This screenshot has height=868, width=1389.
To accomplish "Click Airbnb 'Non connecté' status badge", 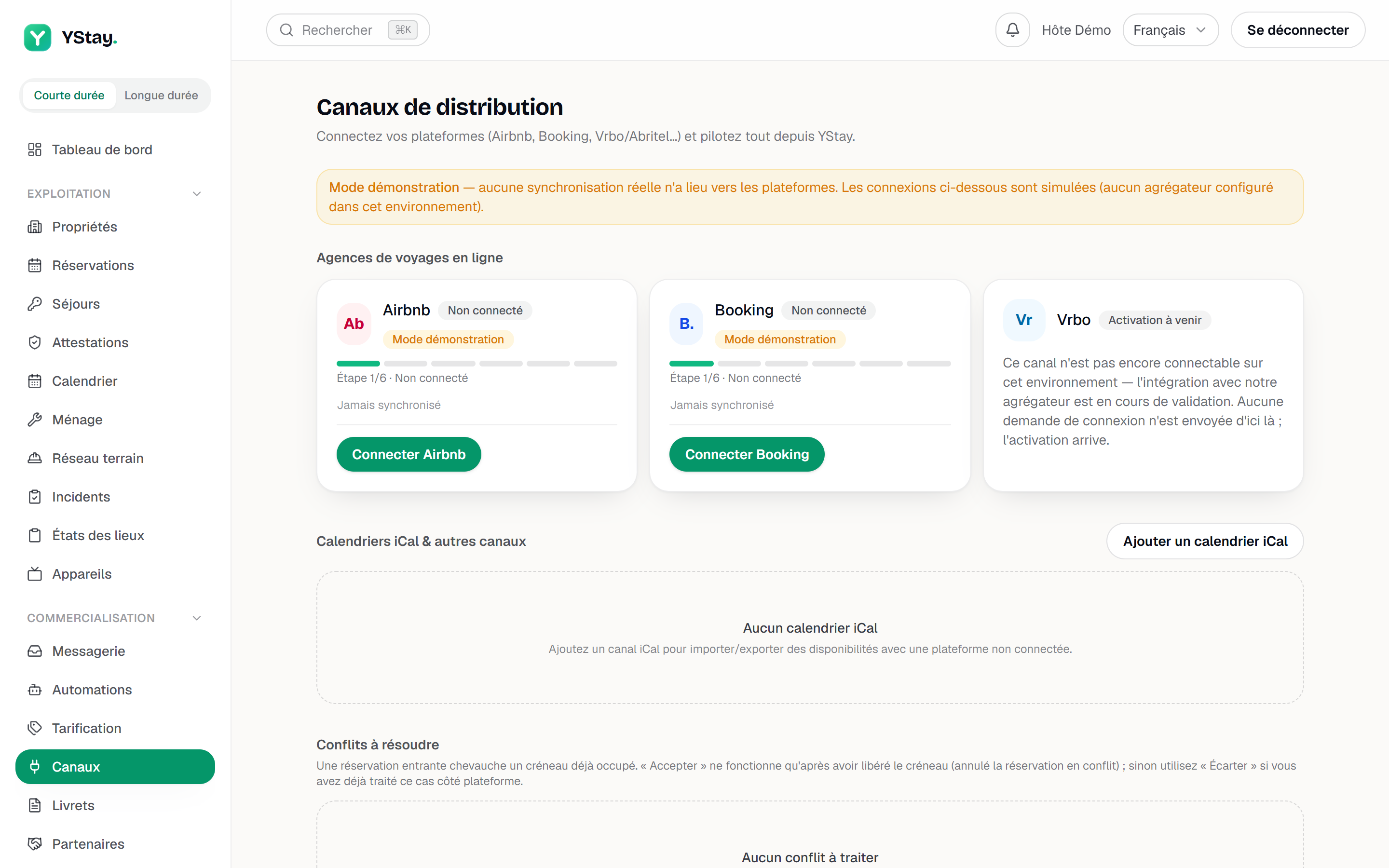I will tap(485, 310).
